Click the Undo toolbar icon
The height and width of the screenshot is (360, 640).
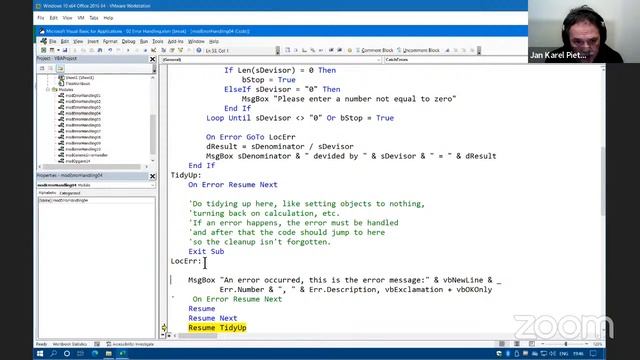(x=110, y=50)
